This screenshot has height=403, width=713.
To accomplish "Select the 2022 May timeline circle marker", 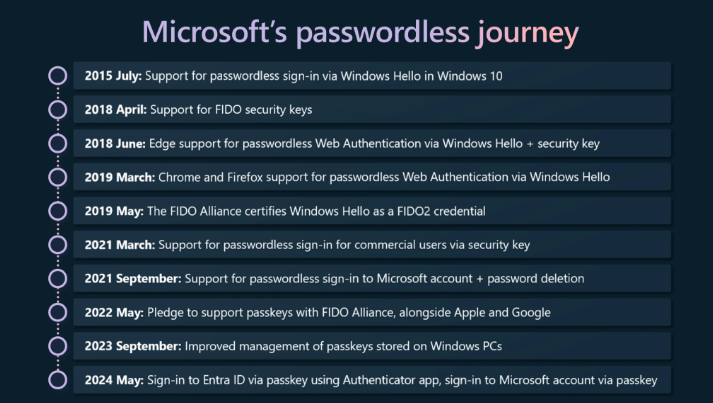I will pos(58,312).
